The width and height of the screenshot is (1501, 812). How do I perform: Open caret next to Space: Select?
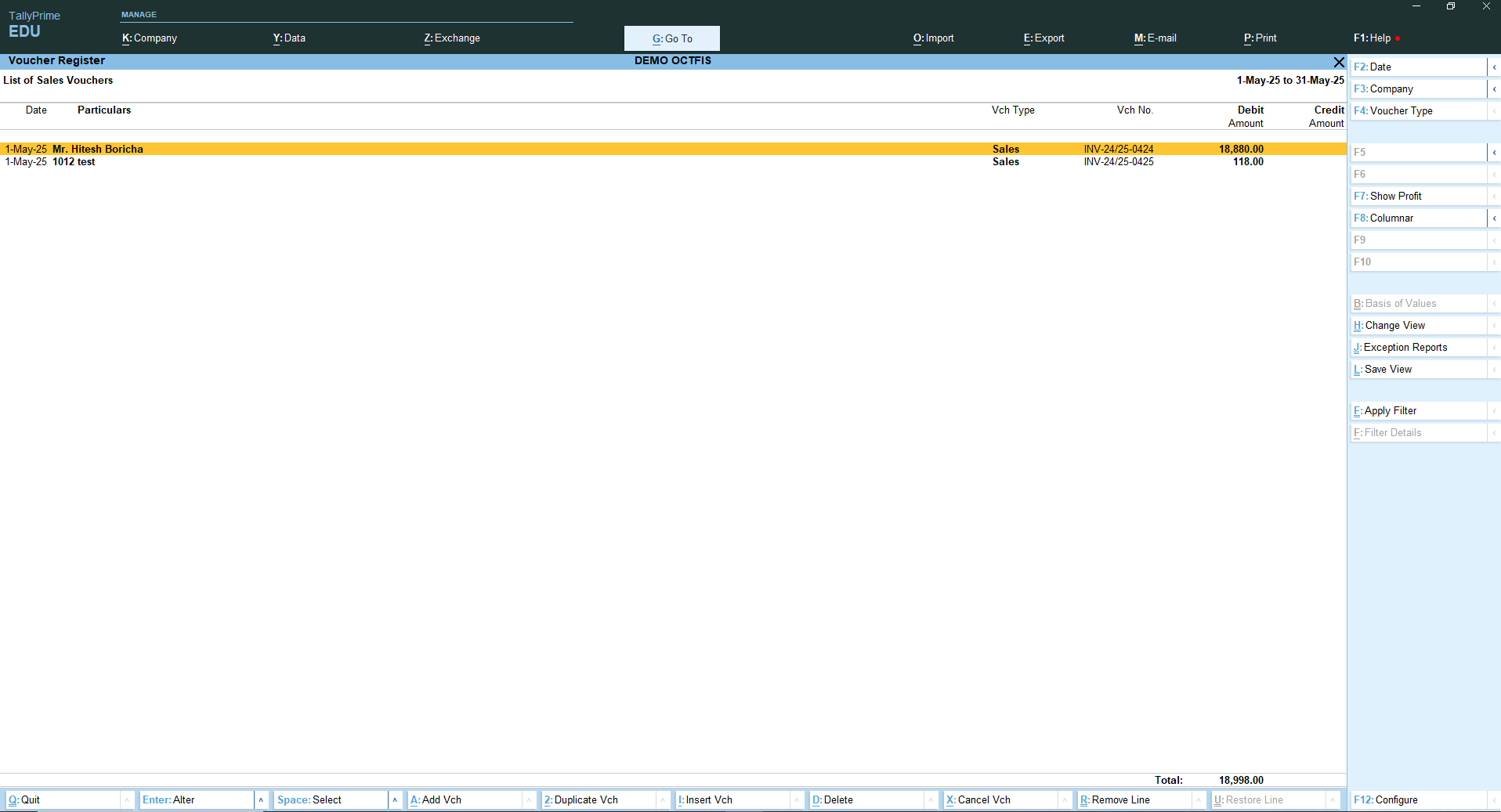point(395,799)
